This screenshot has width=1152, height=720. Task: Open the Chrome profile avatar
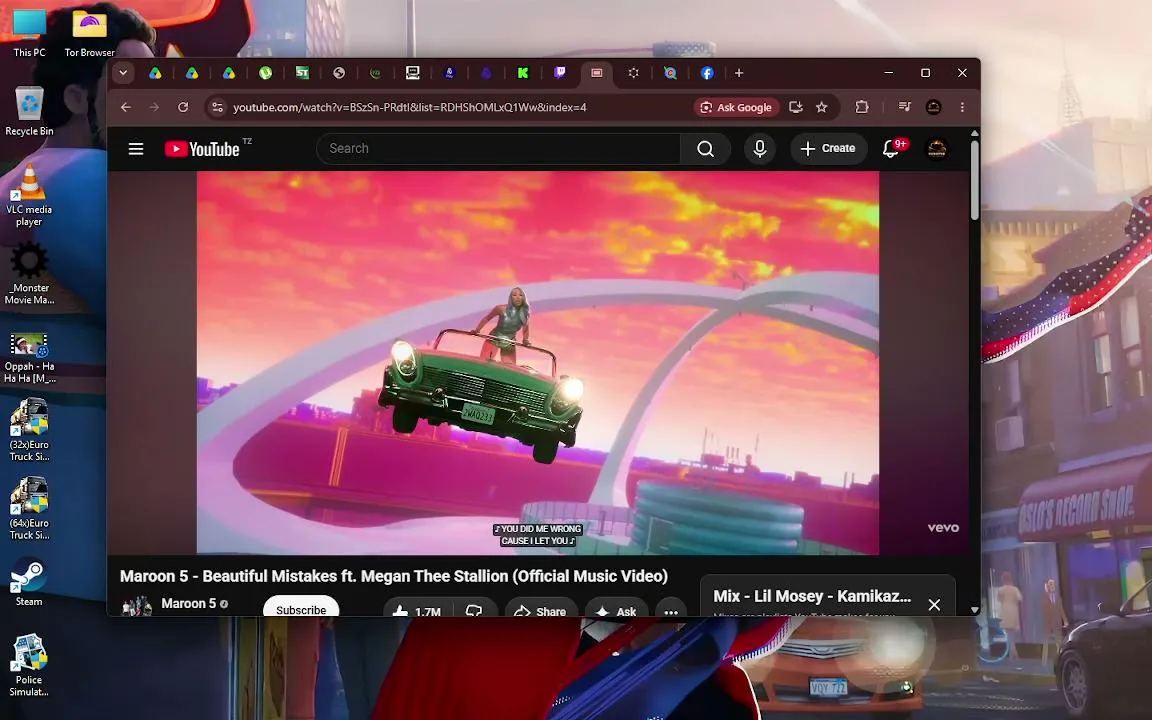933,107
